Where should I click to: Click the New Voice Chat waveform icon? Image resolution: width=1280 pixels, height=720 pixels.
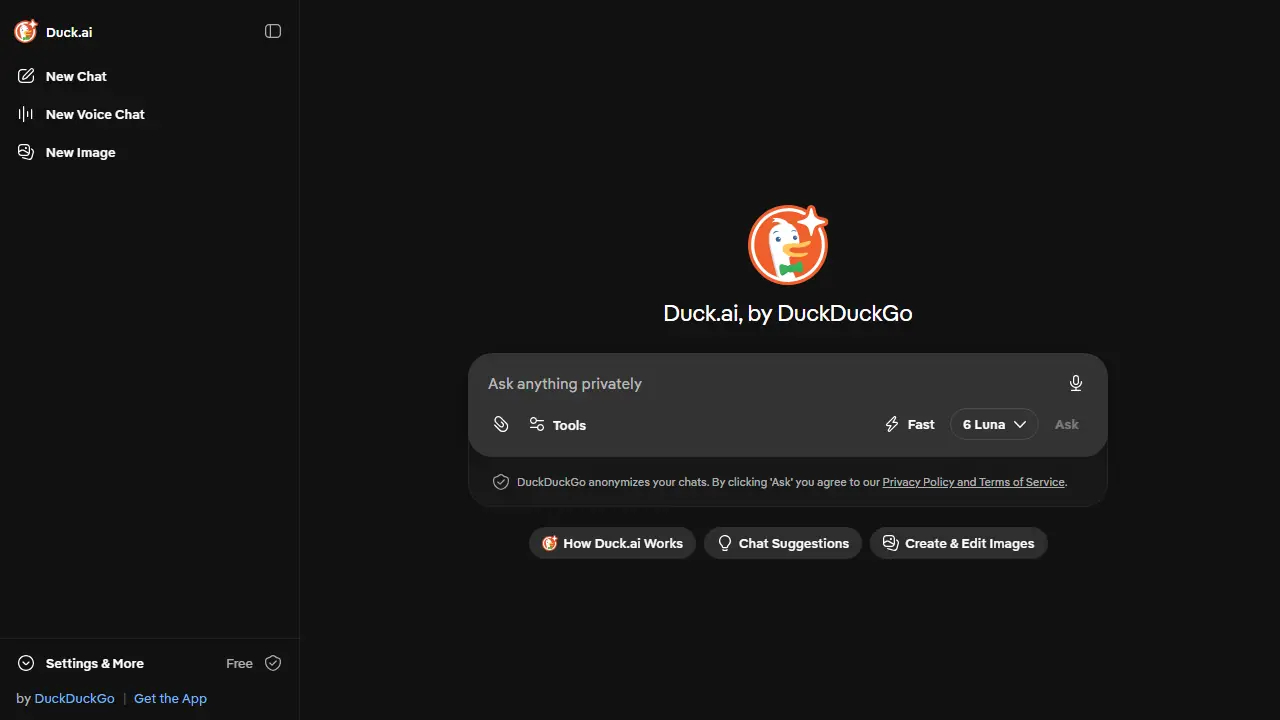(26, 114)
